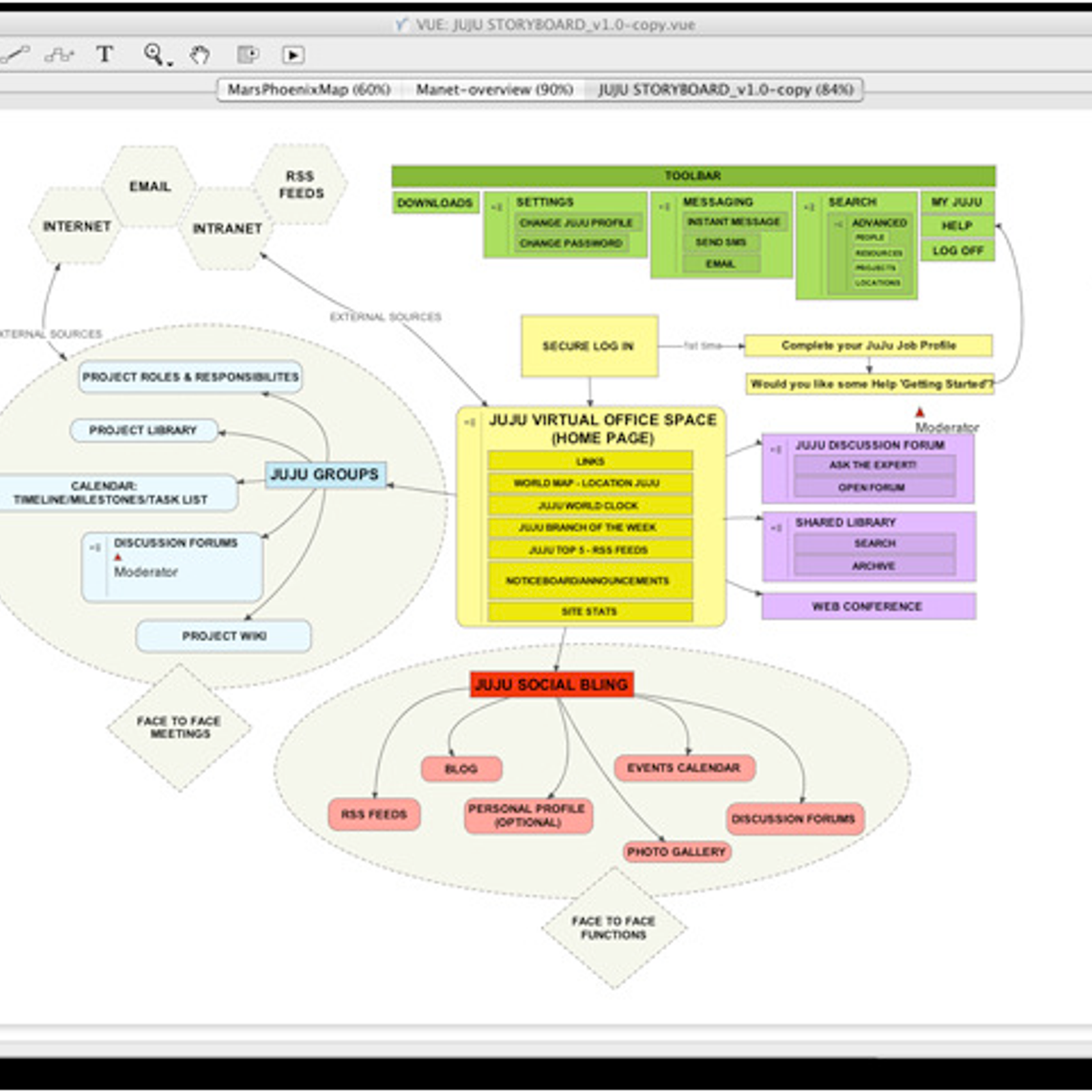Select 'Would you like some Help' node
Viewport: 1092px width, 1092px height.
point(870,384)
